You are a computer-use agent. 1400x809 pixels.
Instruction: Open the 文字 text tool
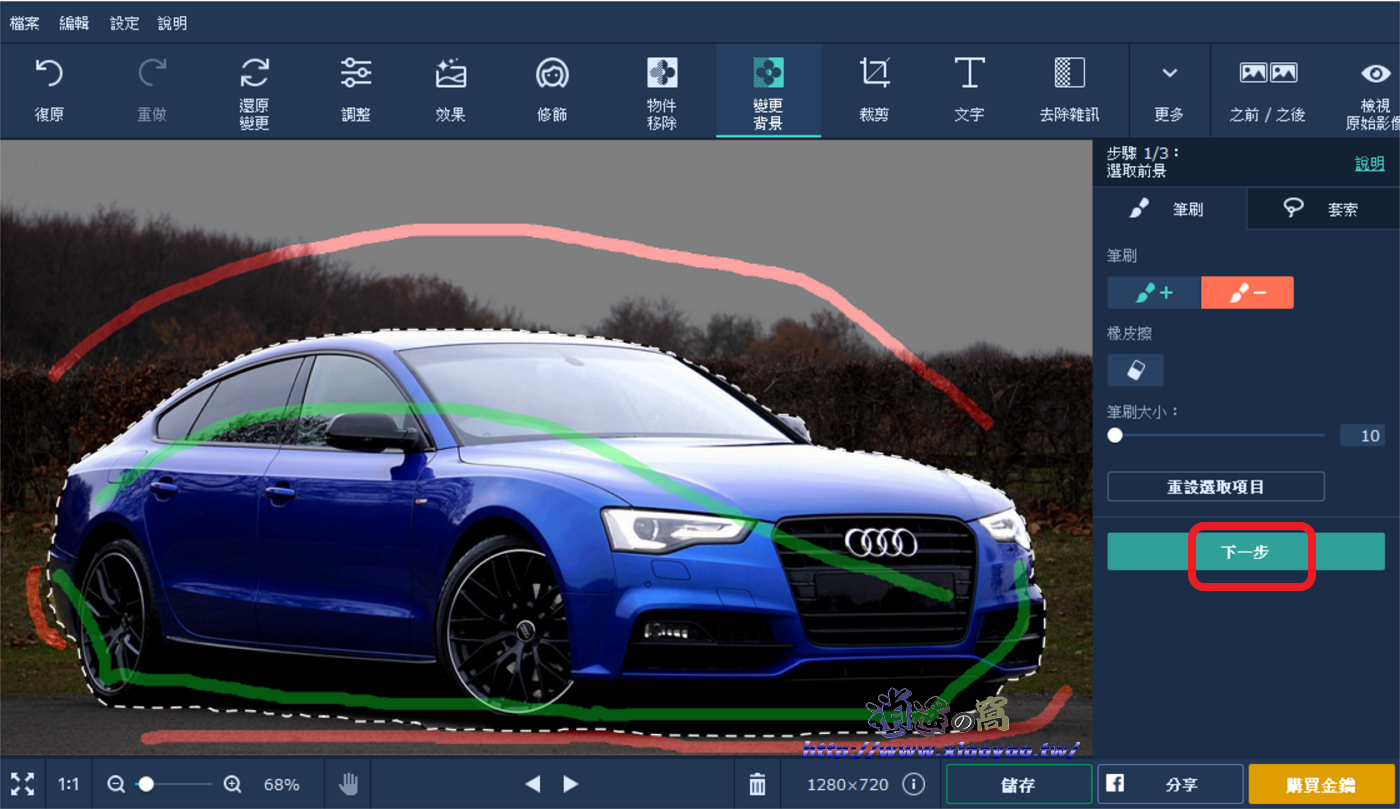pos(969,91)
